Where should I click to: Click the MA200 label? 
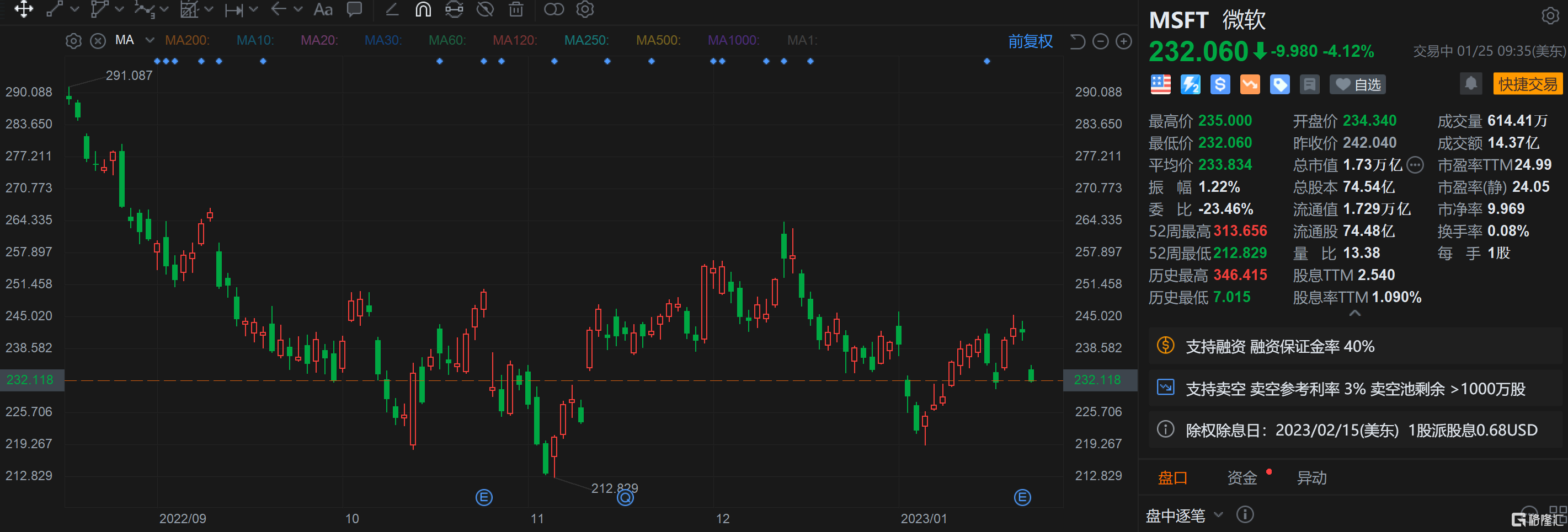(188, 40)
